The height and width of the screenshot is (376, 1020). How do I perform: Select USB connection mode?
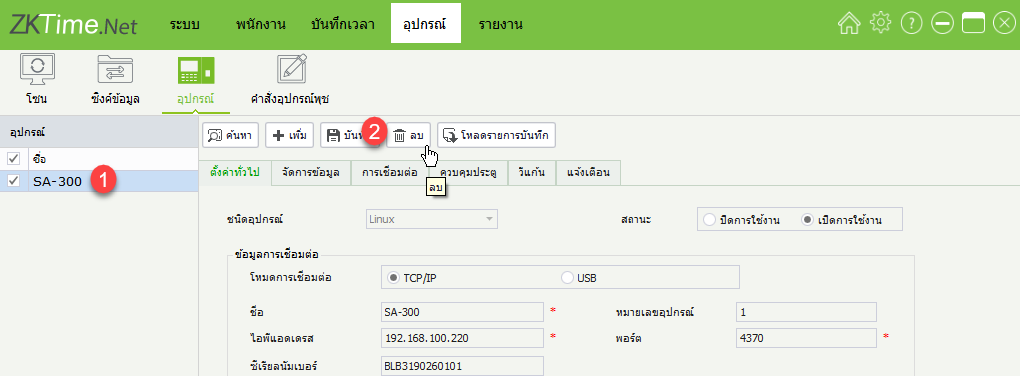[x=567, y=278]
